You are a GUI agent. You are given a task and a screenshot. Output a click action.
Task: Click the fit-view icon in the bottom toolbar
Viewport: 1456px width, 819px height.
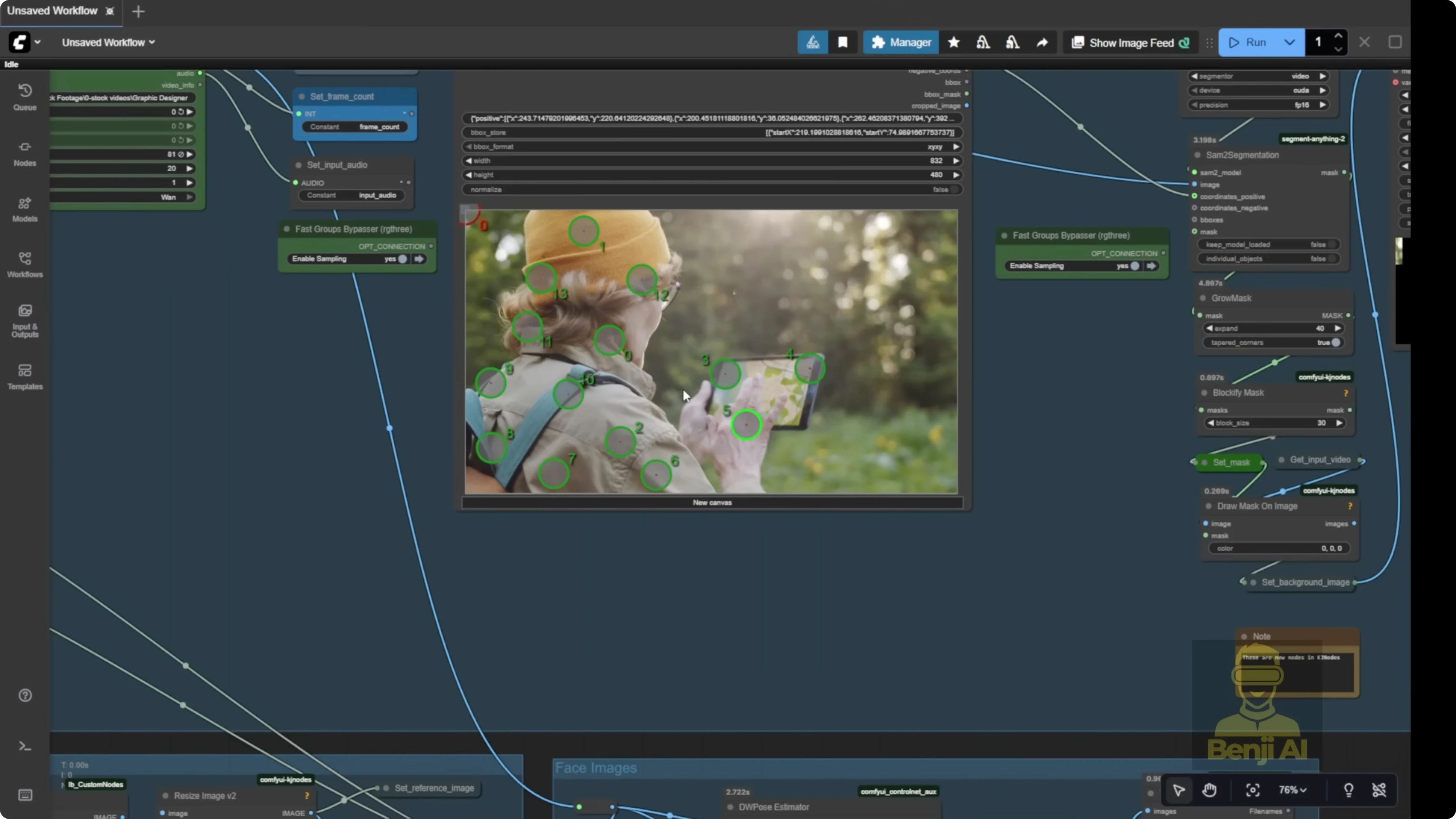point(1253,790)
